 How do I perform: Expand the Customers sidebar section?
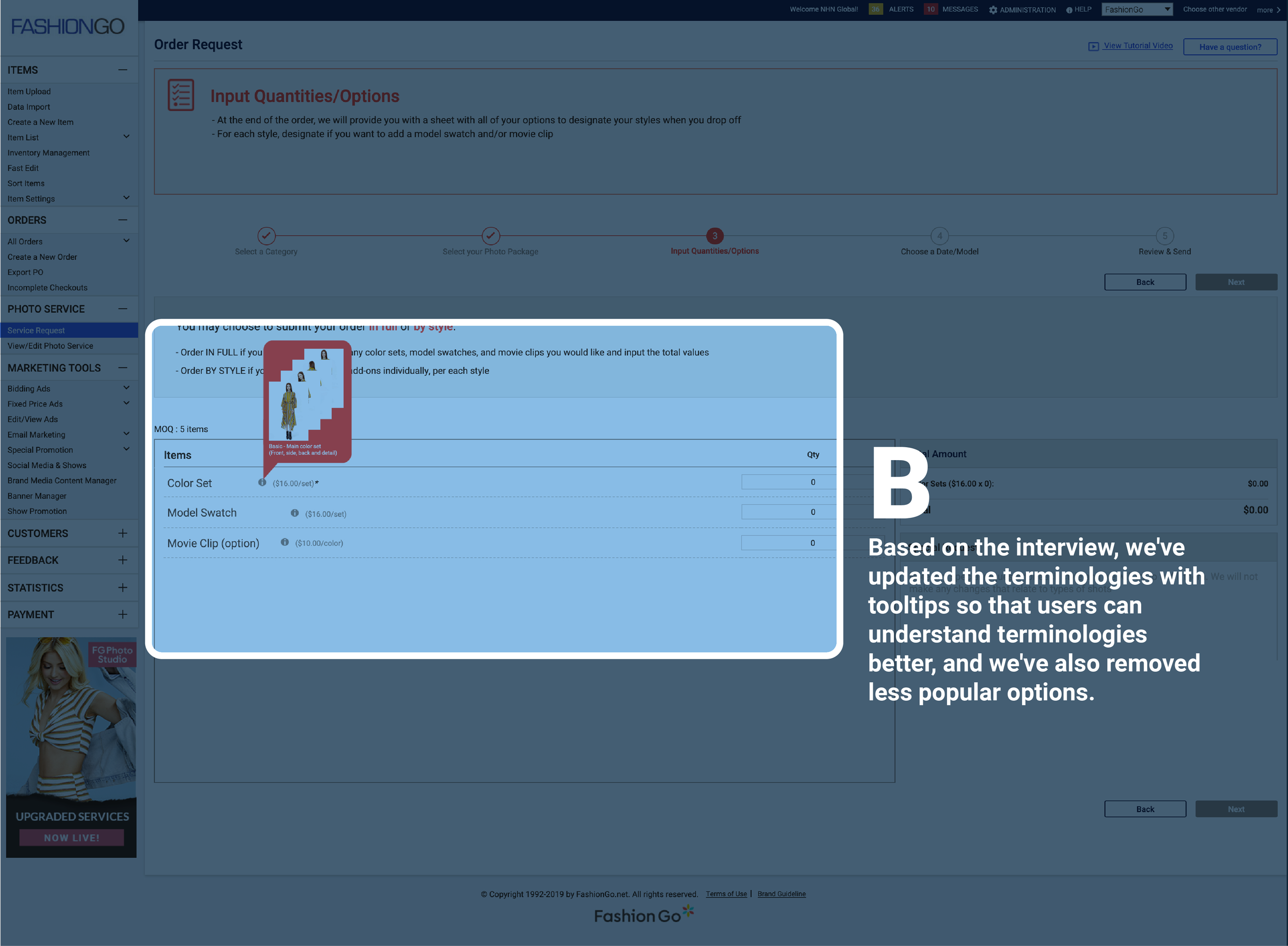click(x=123, y=533)
